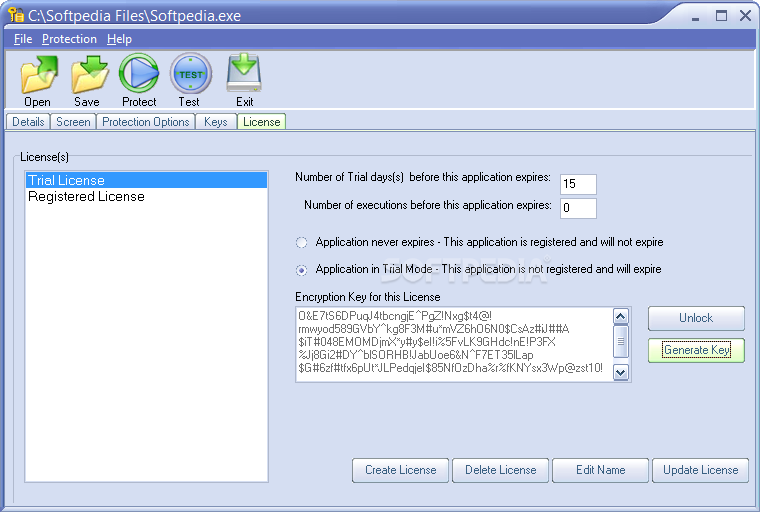The image size is (760, 512).
Task: Close the application window
Action: click(745, 16)
